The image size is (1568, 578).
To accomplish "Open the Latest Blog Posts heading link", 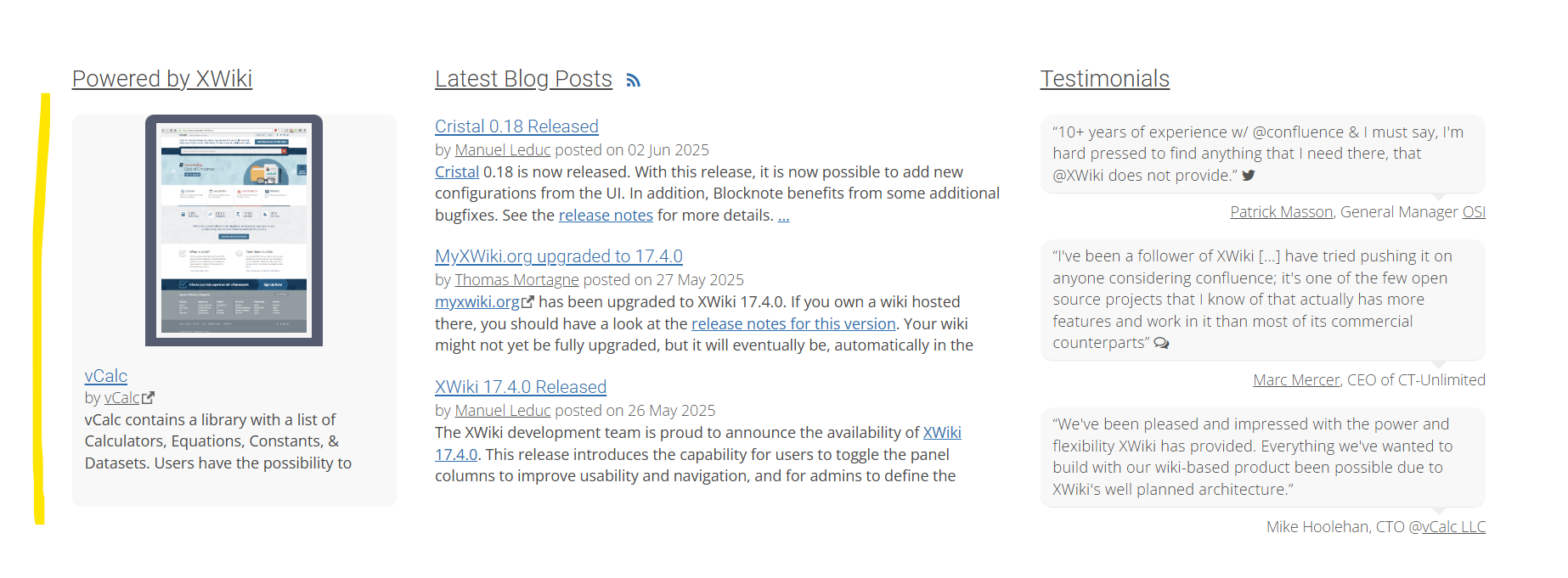I will 523,79.
